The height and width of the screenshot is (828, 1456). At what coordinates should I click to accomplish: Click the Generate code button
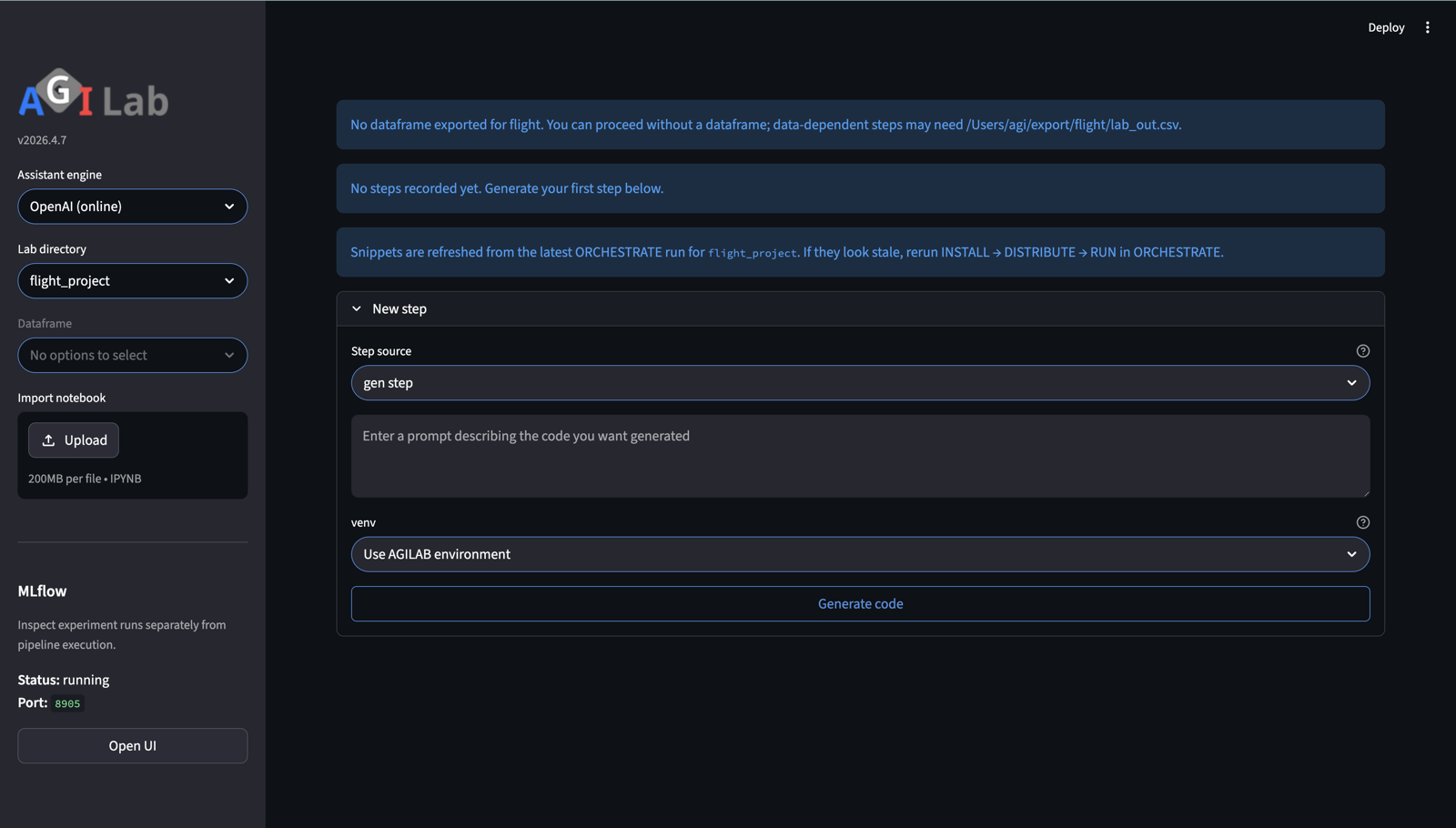click(x=860, y=603)
